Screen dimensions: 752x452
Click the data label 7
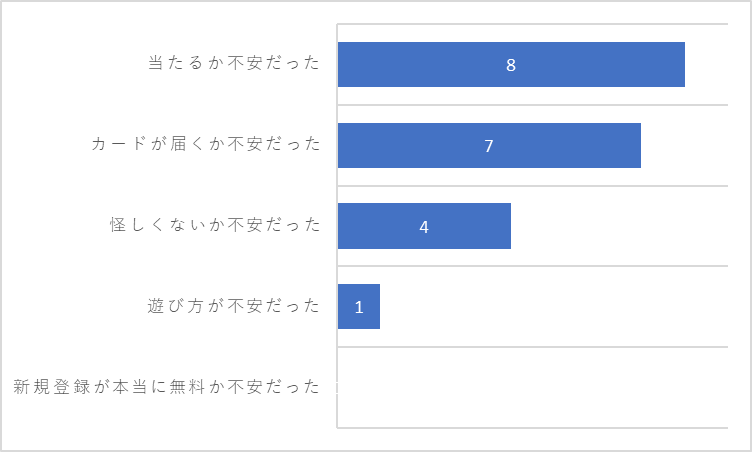(x=489, y=146)
